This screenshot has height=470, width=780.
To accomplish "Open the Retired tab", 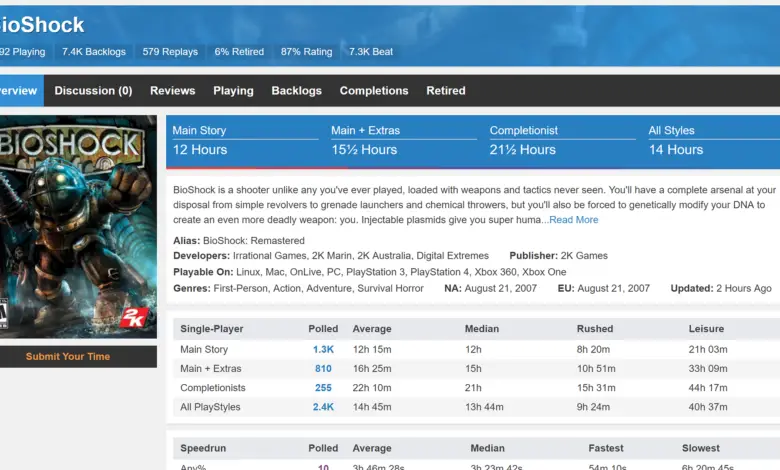I will click(446, 91).
